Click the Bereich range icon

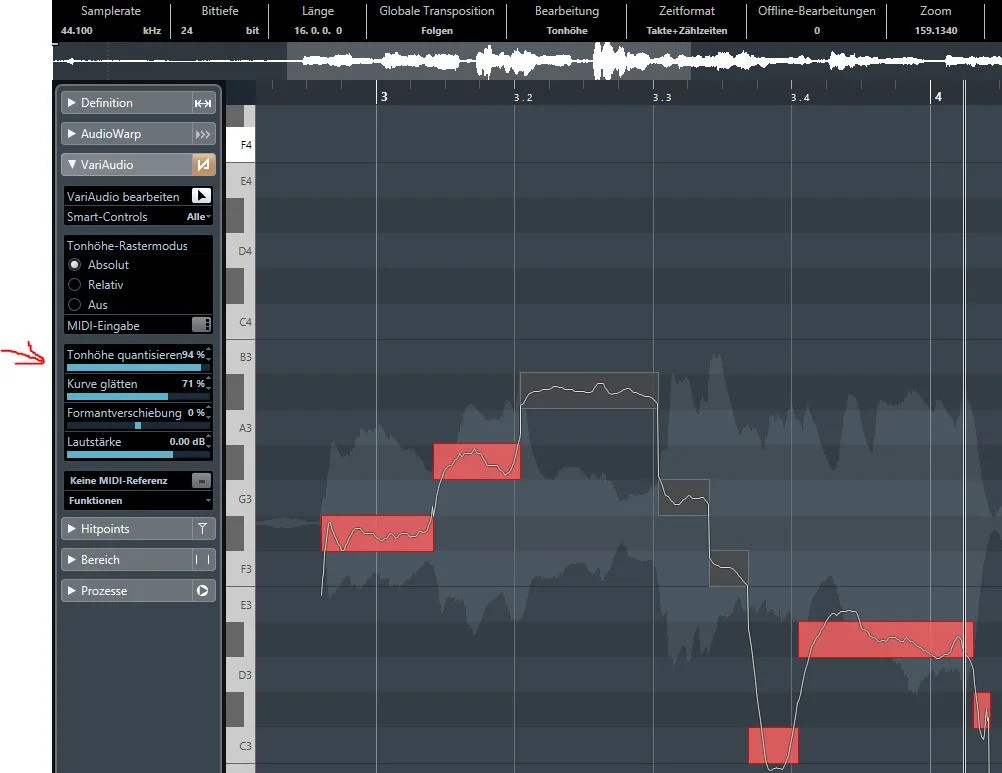(203, 560)
